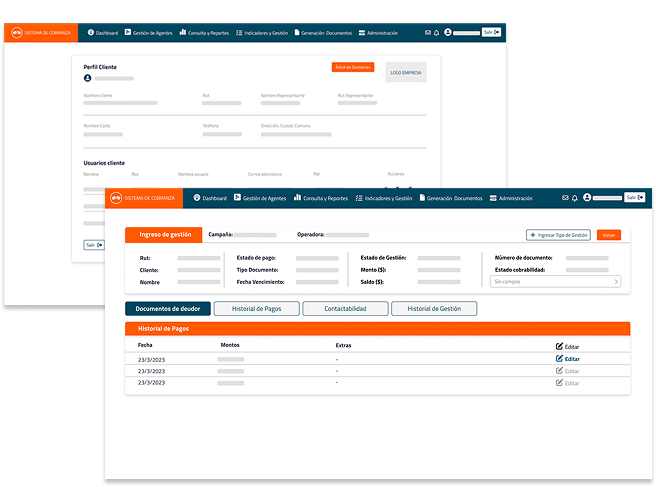Open notifications bell in front window
Image resolution: width=656 pixels, height=487 pixels.
pyautogui.click(x=575, y=198)
